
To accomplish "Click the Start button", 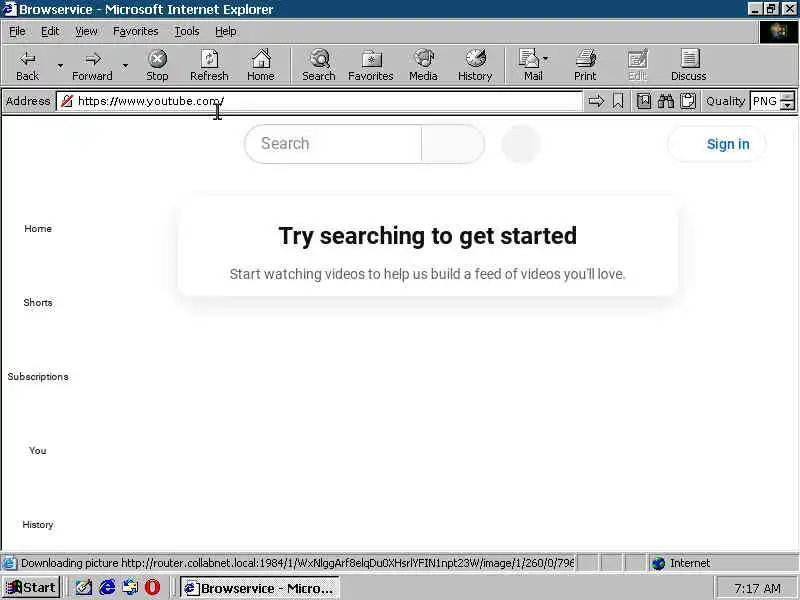I will [x=32, y=588].
